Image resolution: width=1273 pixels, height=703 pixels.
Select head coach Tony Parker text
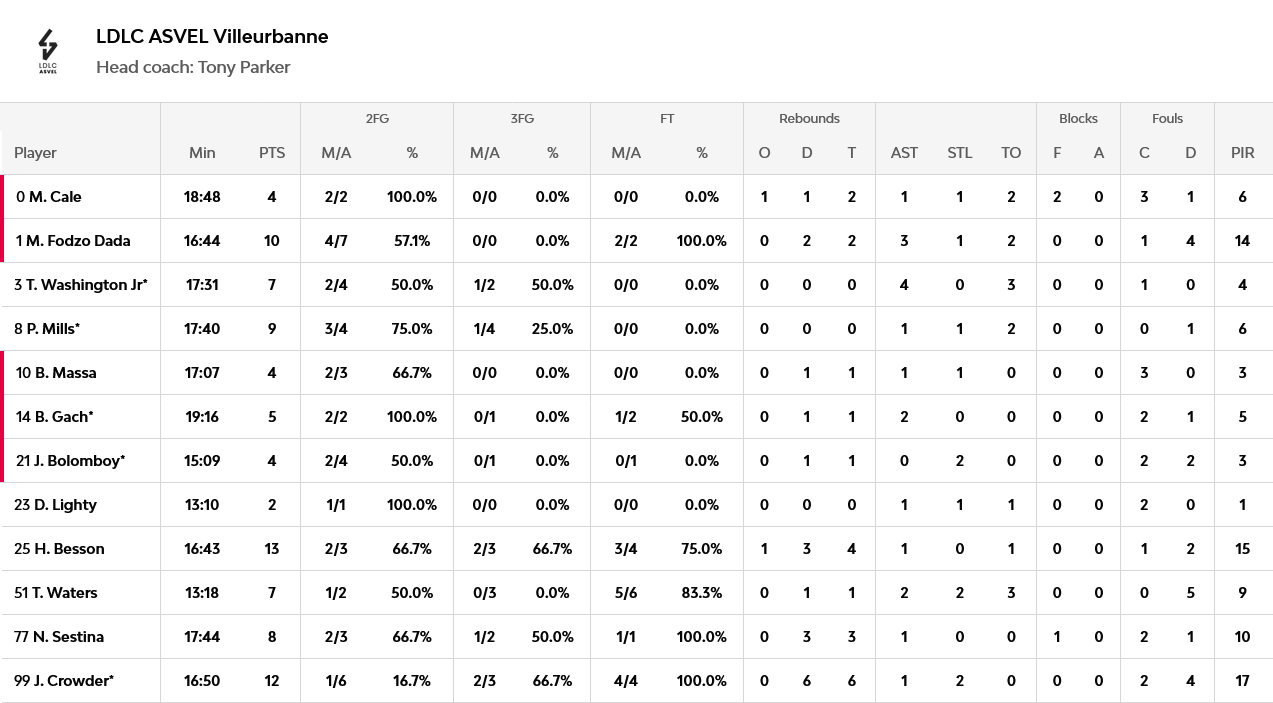(x=193, y=67)
